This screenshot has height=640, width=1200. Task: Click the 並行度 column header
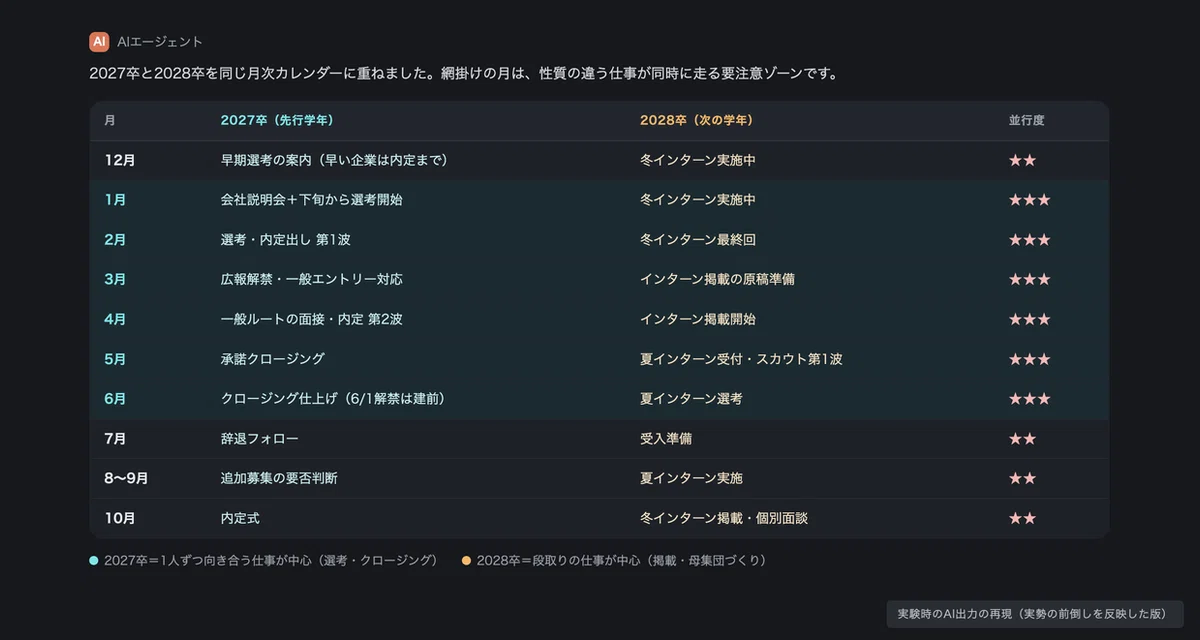pos(1026,120)
